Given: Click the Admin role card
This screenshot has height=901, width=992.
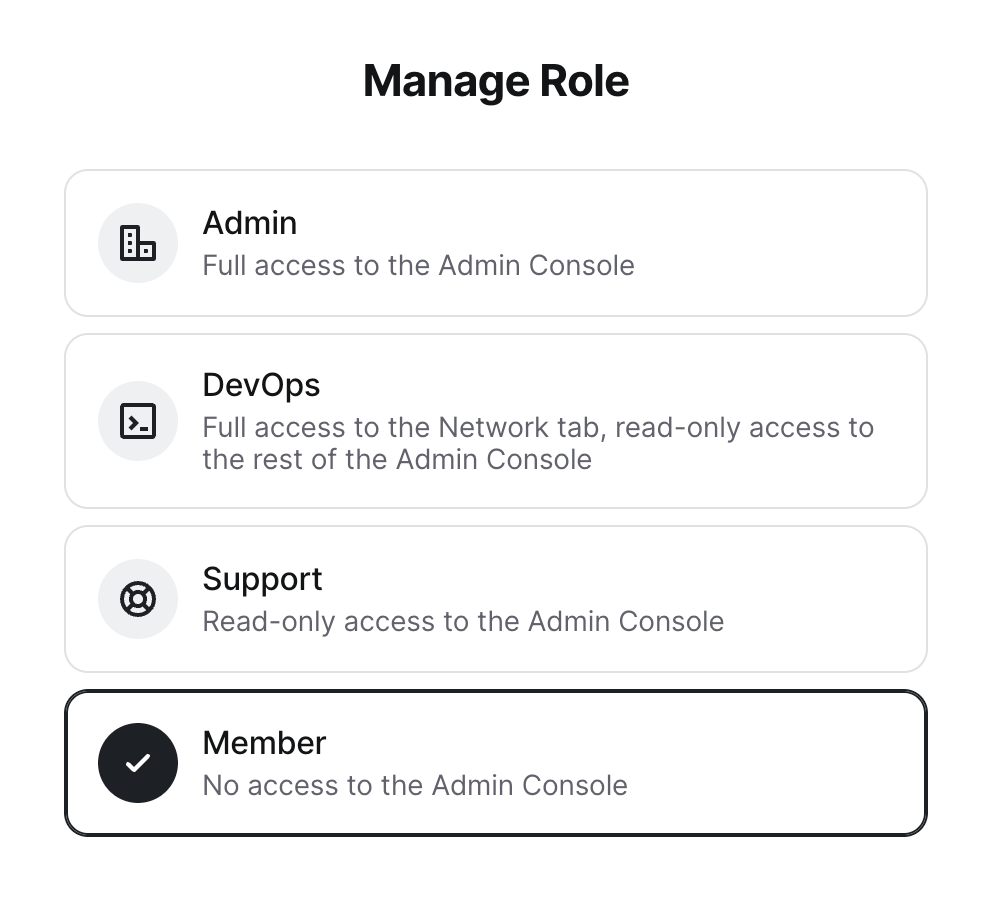Looking at the screenshot, I should (x=496, y=242).
